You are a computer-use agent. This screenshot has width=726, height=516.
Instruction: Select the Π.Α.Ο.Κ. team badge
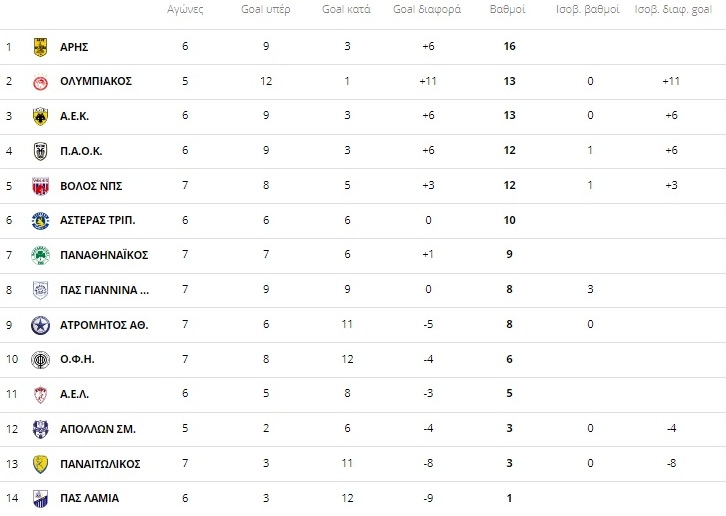pyautogui.click(x=40, y=151)
